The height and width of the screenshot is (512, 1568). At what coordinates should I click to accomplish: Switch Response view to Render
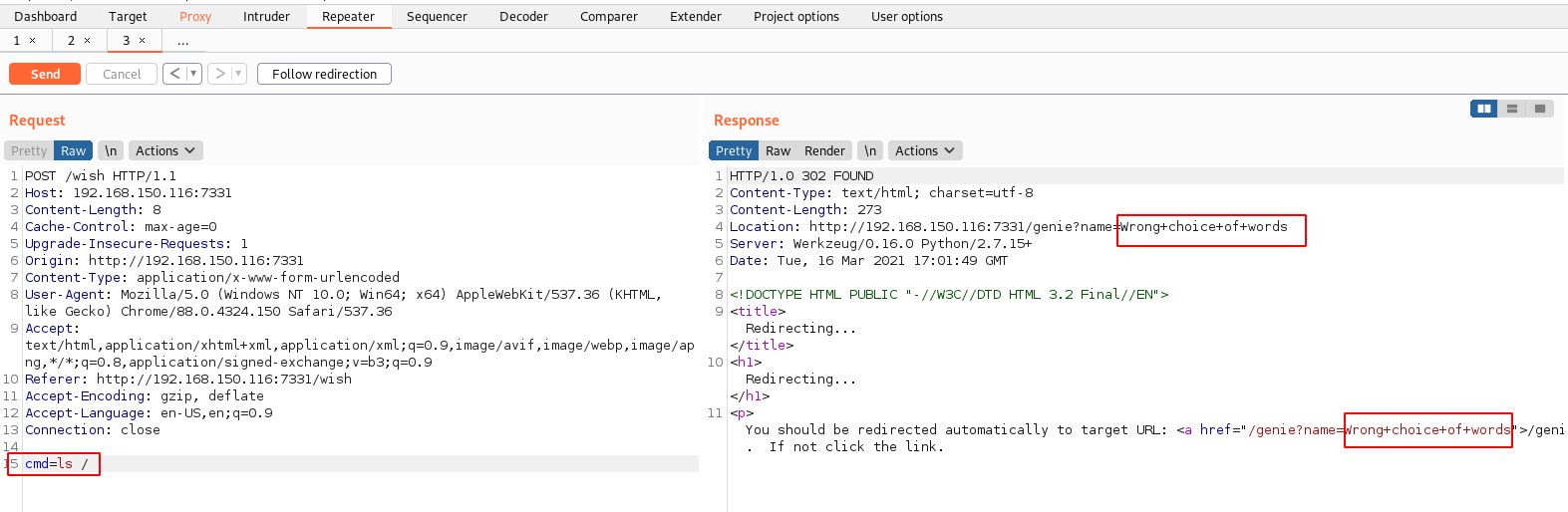[824, 150]
